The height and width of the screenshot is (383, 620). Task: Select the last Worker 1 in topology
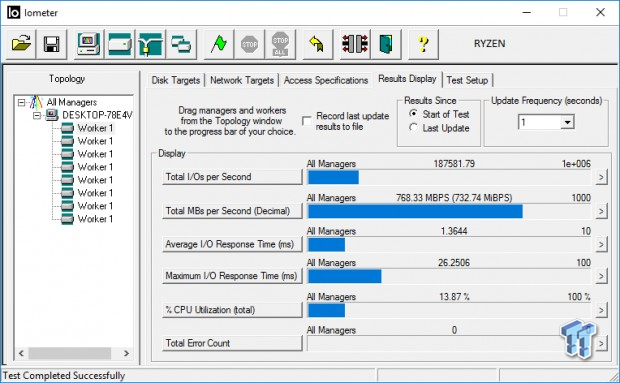(95, 219)
